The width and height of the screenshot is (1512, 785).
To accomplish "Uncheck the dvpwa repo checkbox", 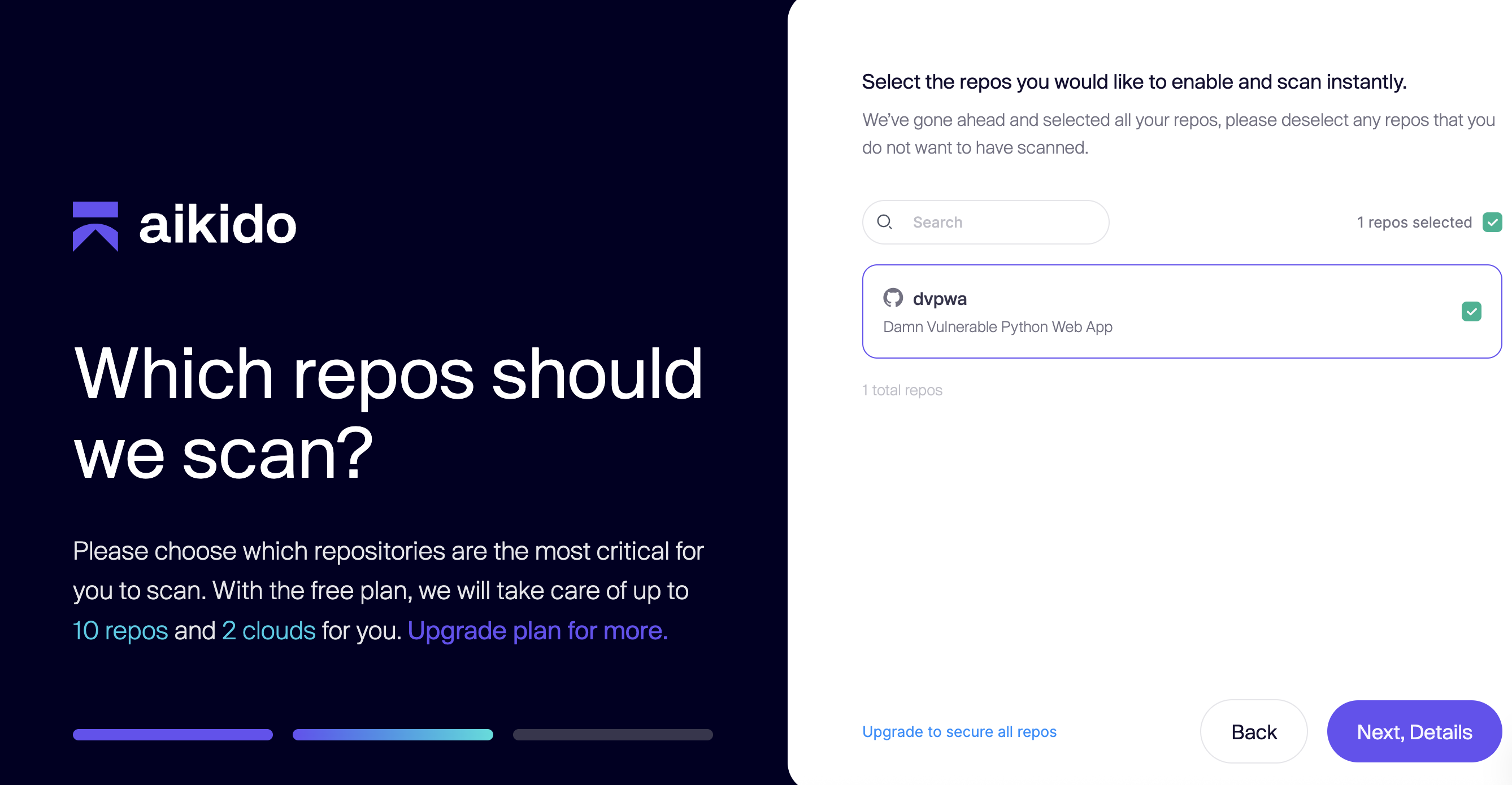I will coord(1471,312).
